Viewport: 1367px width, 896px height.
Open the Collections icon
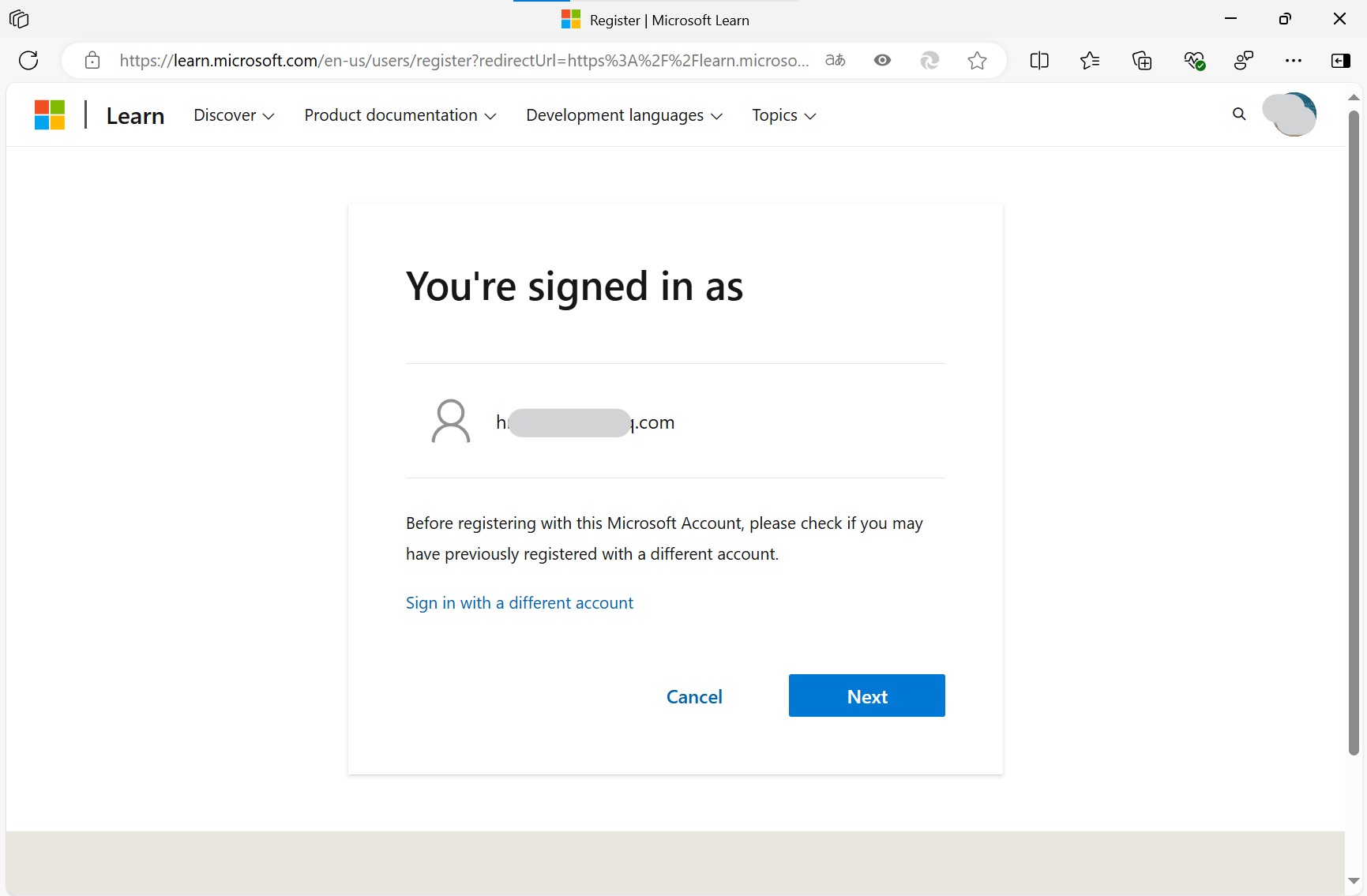1142,60
